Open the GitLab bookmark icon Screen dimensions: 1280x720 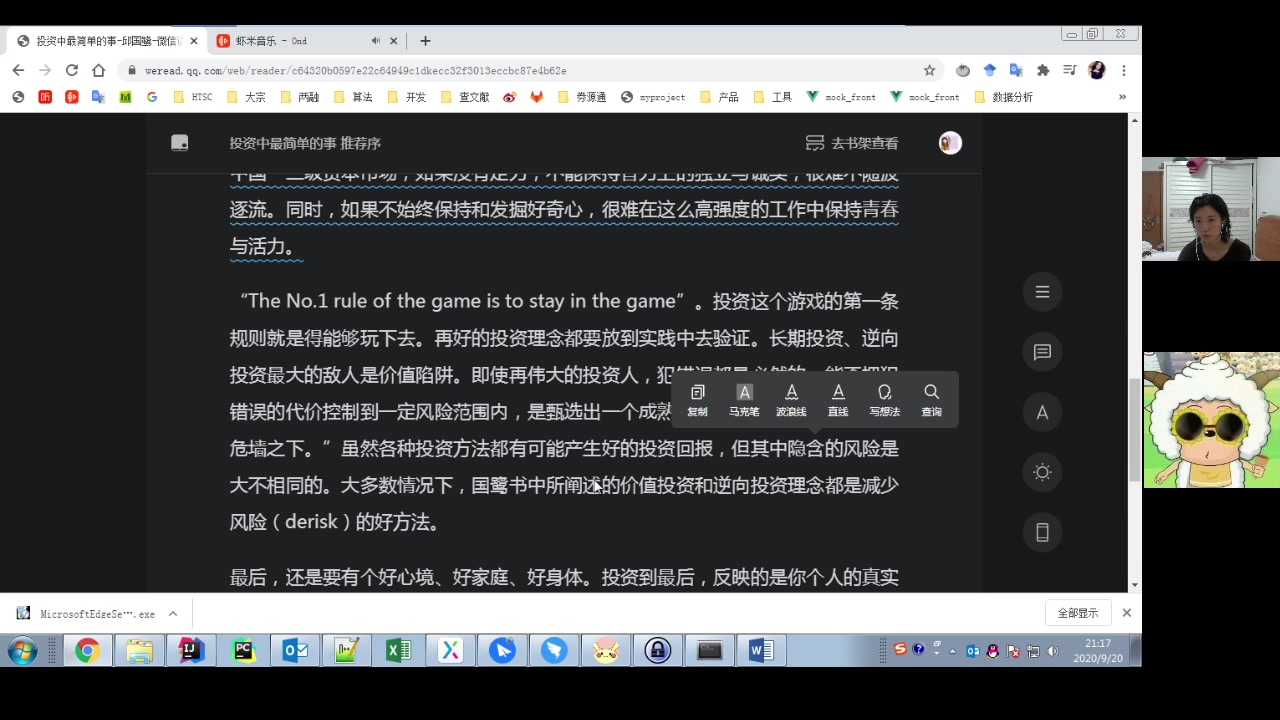537,97
